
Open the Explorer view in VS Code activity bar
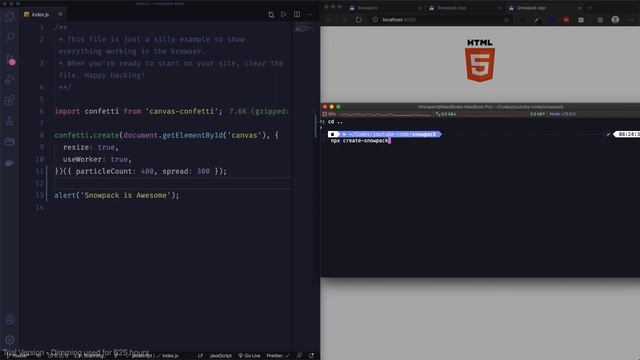pyautogui.click(x=10, y=17)
